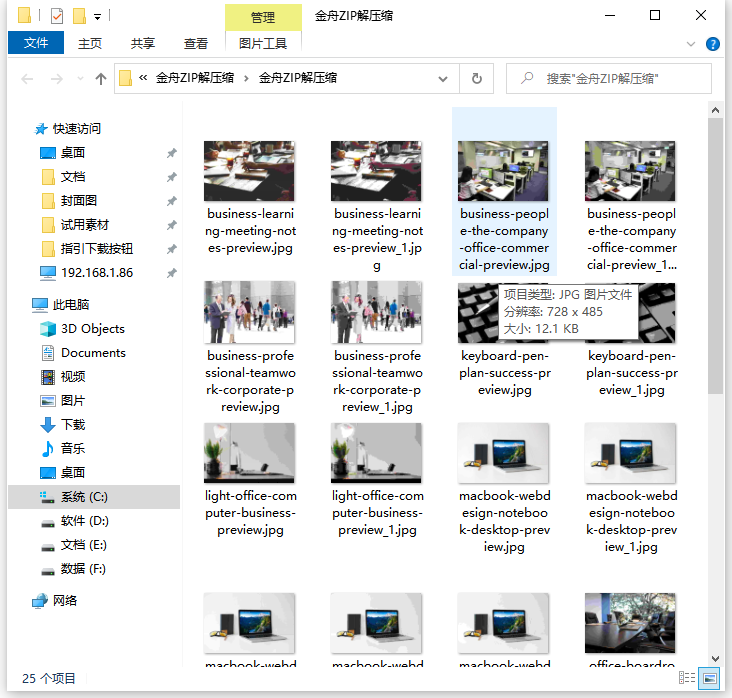
Task: Open the recent locations dropdown arrow
Action: 80,78
